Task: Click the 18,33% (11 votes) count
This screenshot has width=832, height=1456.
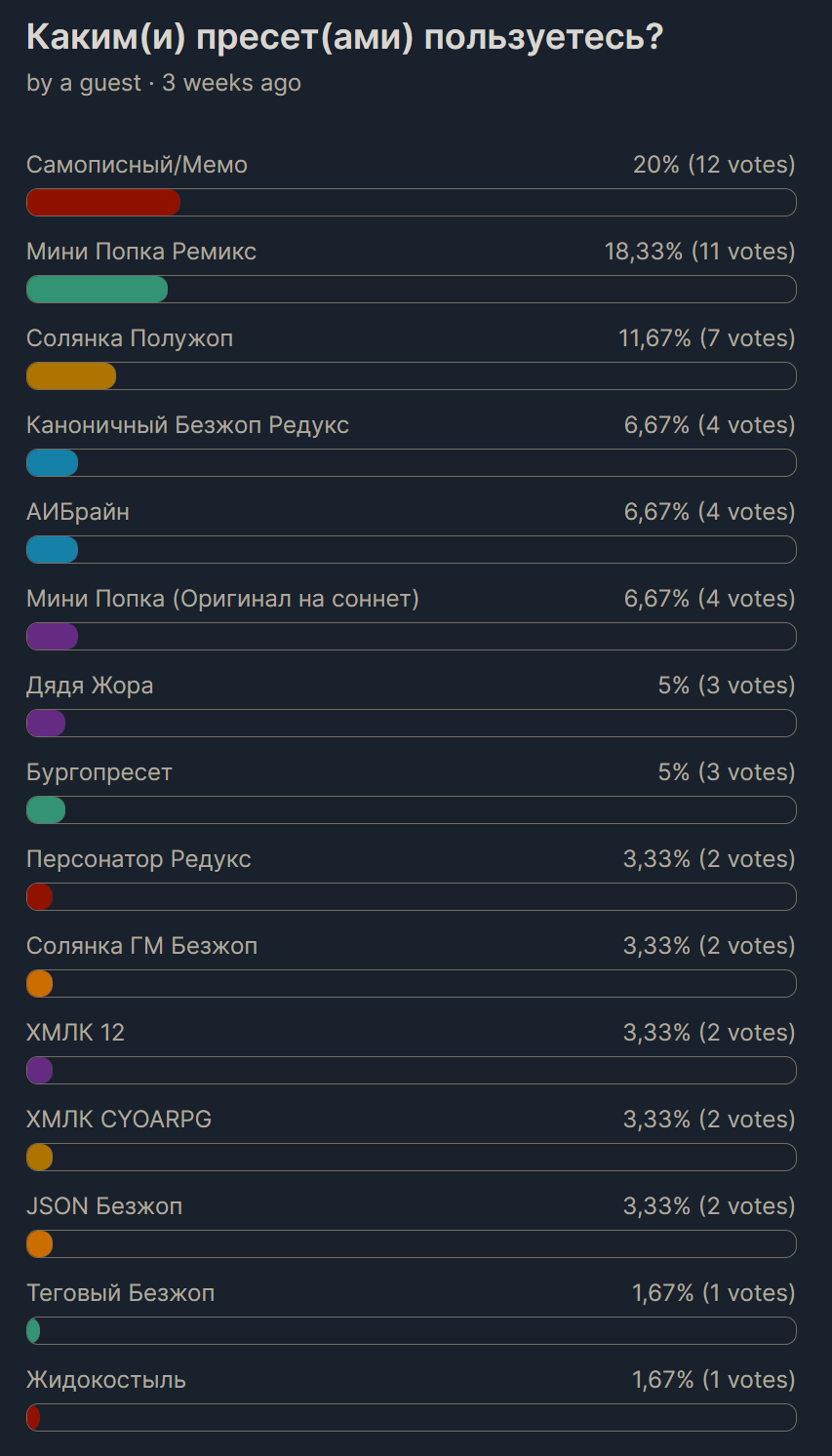Action: [699, 252]
